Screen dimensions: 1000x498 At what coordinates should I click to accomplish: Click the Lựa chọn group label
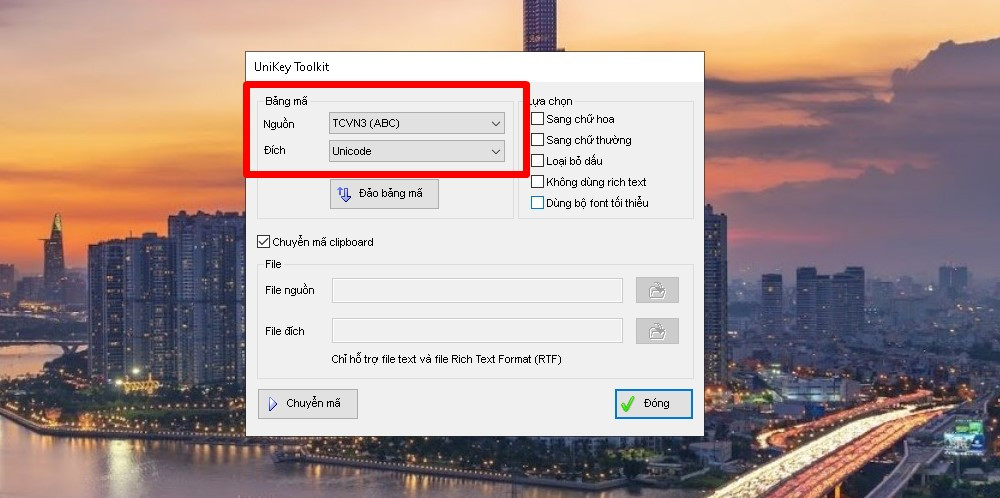551,102
